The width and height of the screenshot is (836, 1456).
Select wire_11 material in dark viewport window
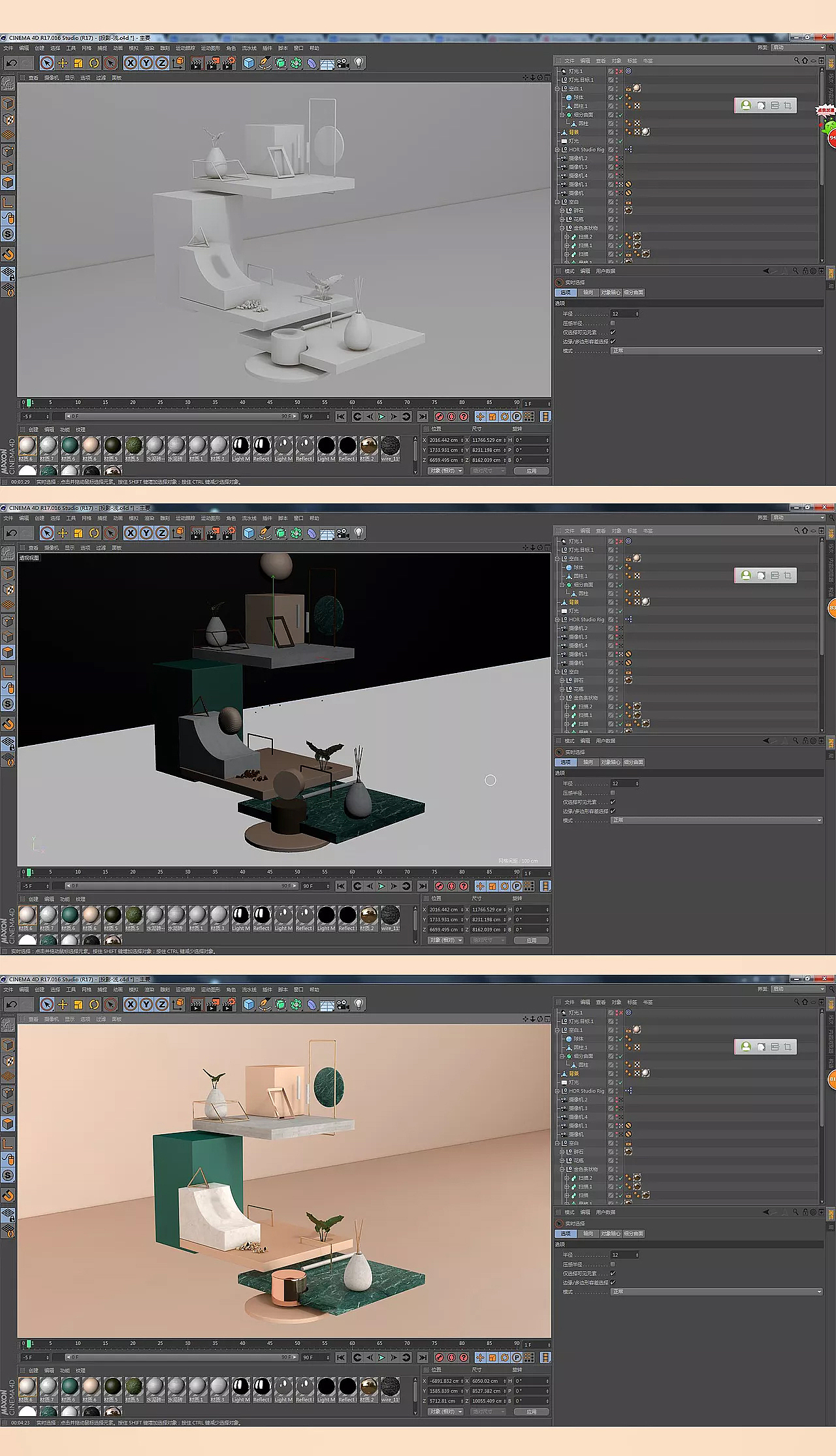tap(391, 918)
